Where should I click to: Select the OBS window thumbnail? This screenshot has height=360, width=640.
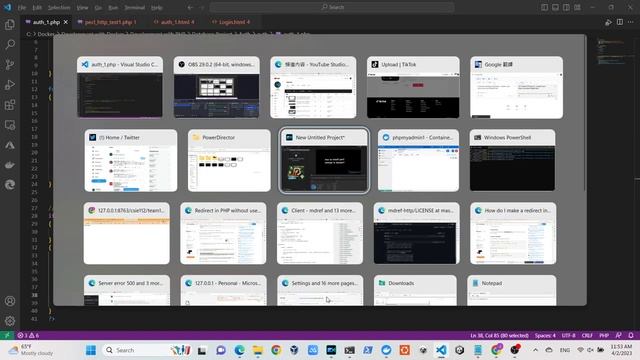click(x=216, y=87)
